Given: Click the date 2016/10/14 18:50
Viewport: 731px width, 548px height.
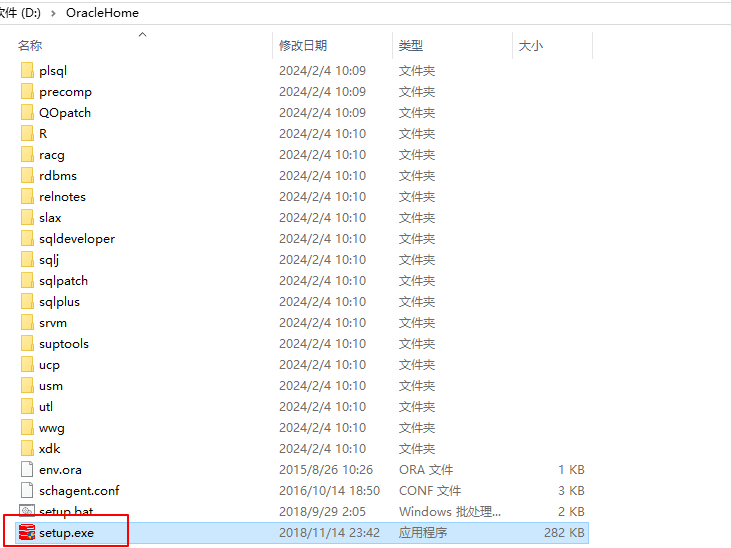Looking at the screenshot, I should tap(329, 491).
